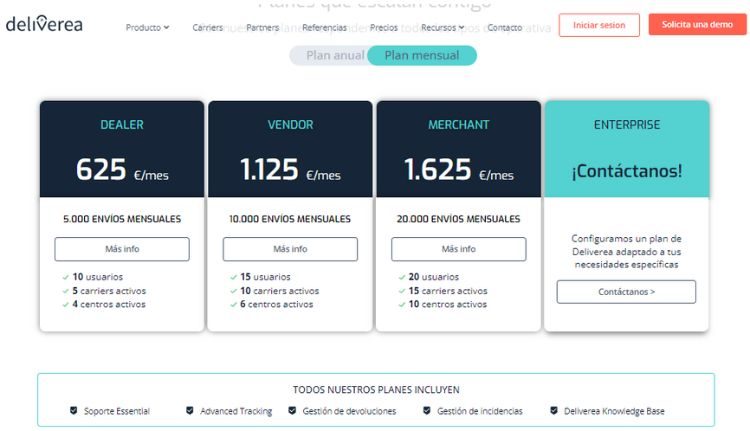750x431 pixels.
Task: Click the checkmark beside 4 centros activos
Action: coord(66,304)
